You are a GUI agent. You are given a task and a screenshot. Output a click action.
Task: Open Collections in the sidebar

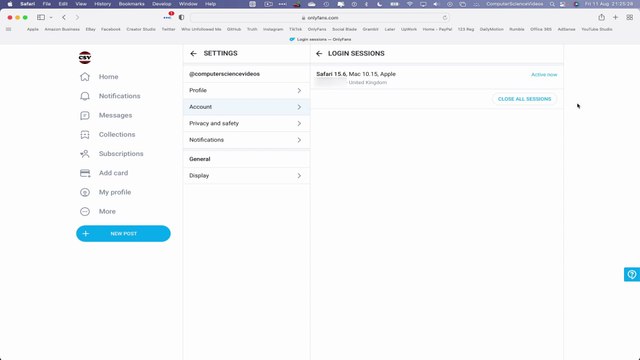pos(107,135)
